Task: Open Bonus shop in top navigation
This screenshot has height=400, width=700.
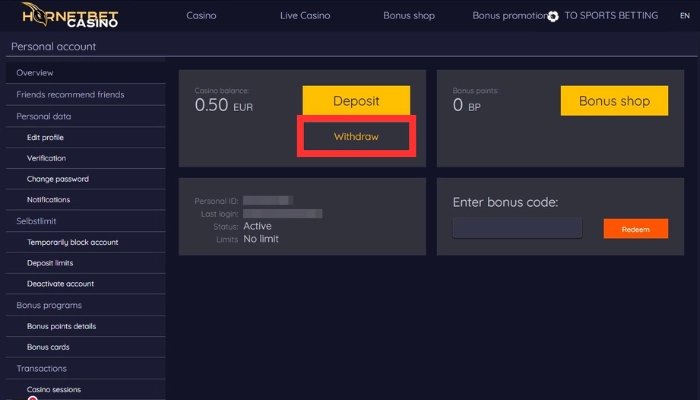Action: (409, 16)
